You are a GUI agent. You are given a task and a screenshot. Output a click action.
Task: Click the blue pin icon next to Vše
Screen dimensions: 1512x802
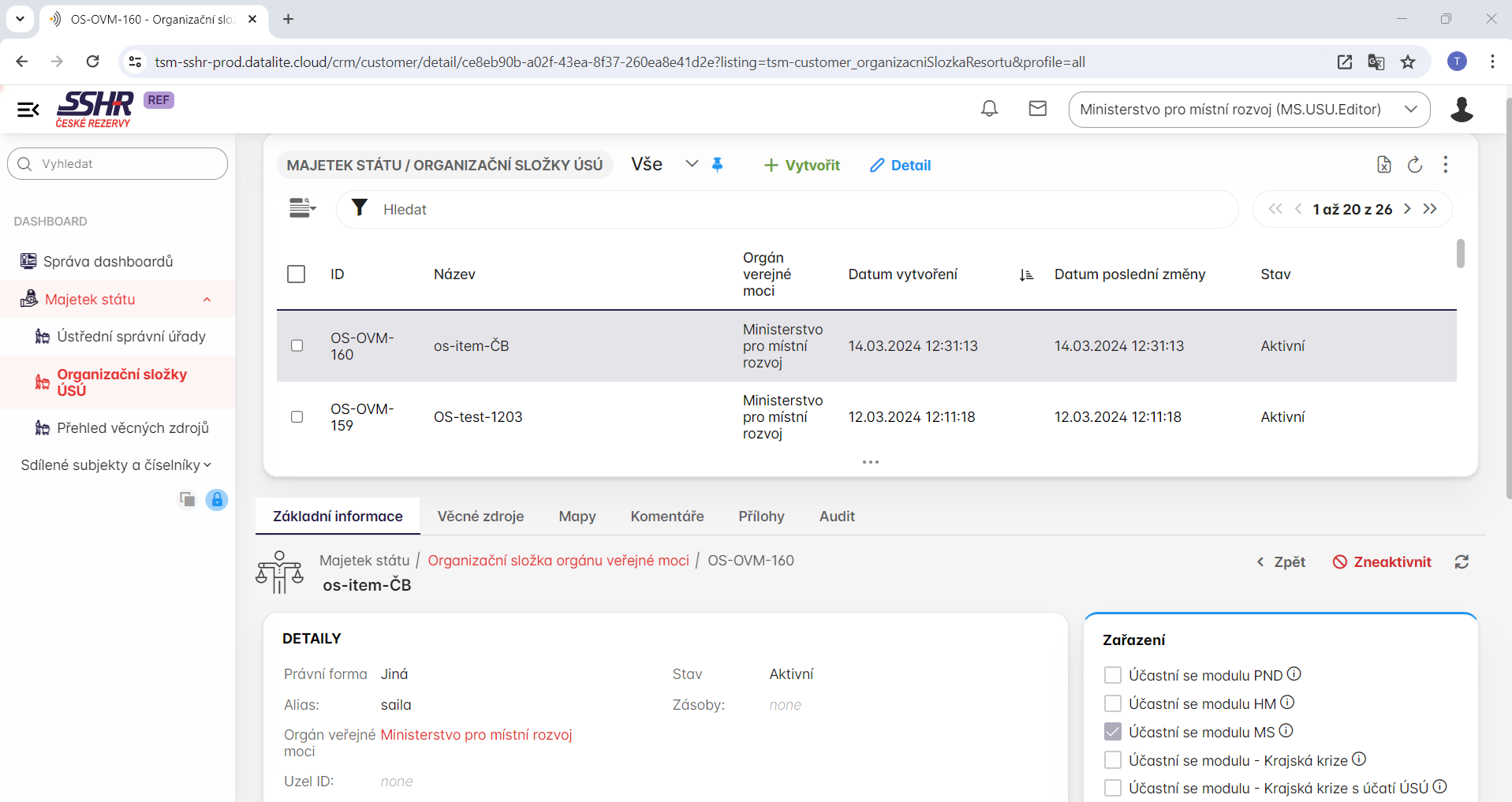717,165
